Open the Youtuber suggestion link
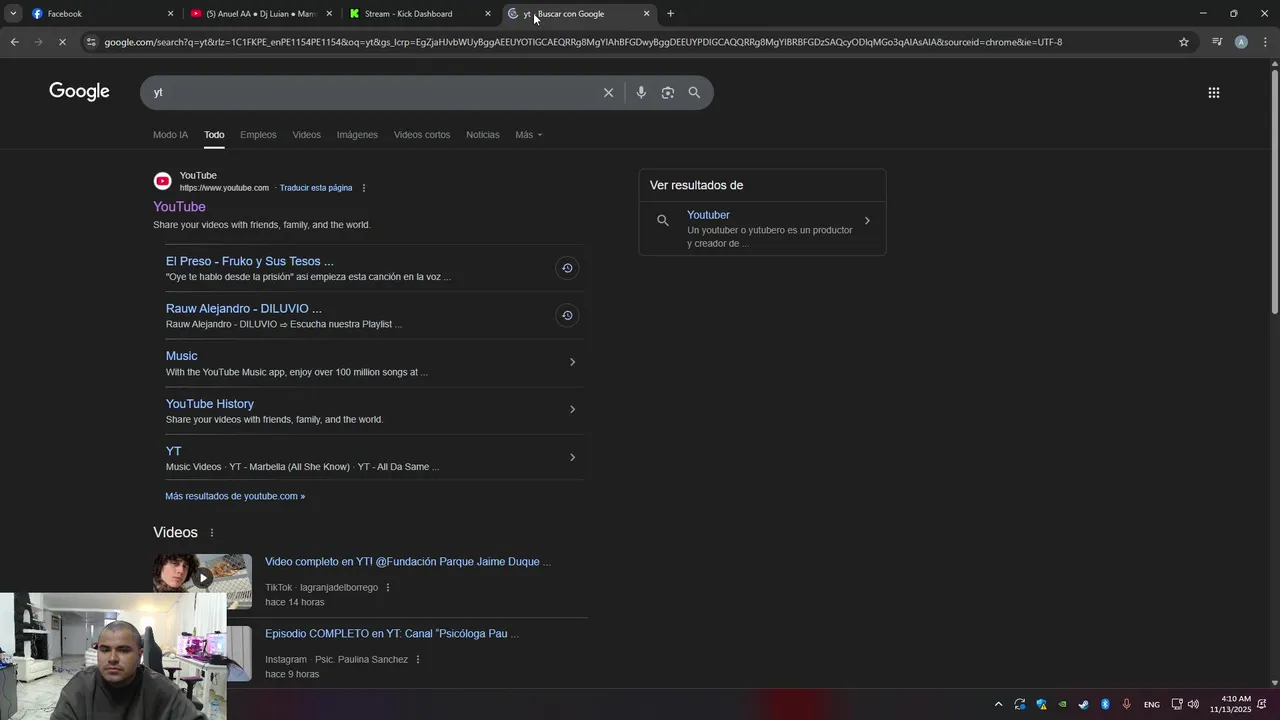This screenshot has height=720, width=1280. 708,215
